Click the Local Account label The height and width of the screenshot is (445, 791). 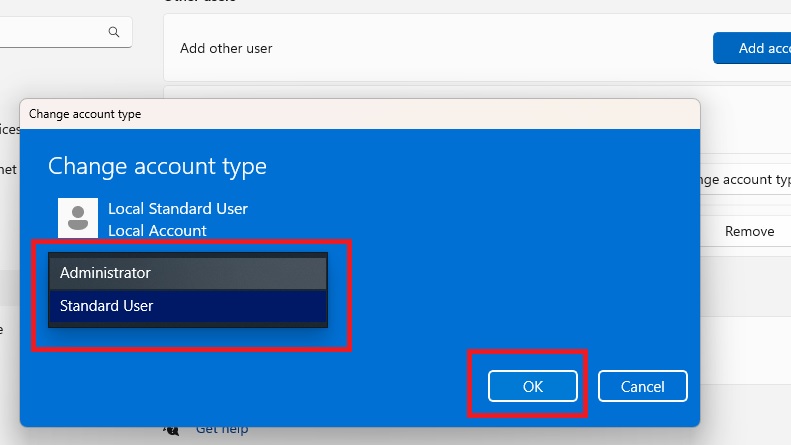[157, 231]
